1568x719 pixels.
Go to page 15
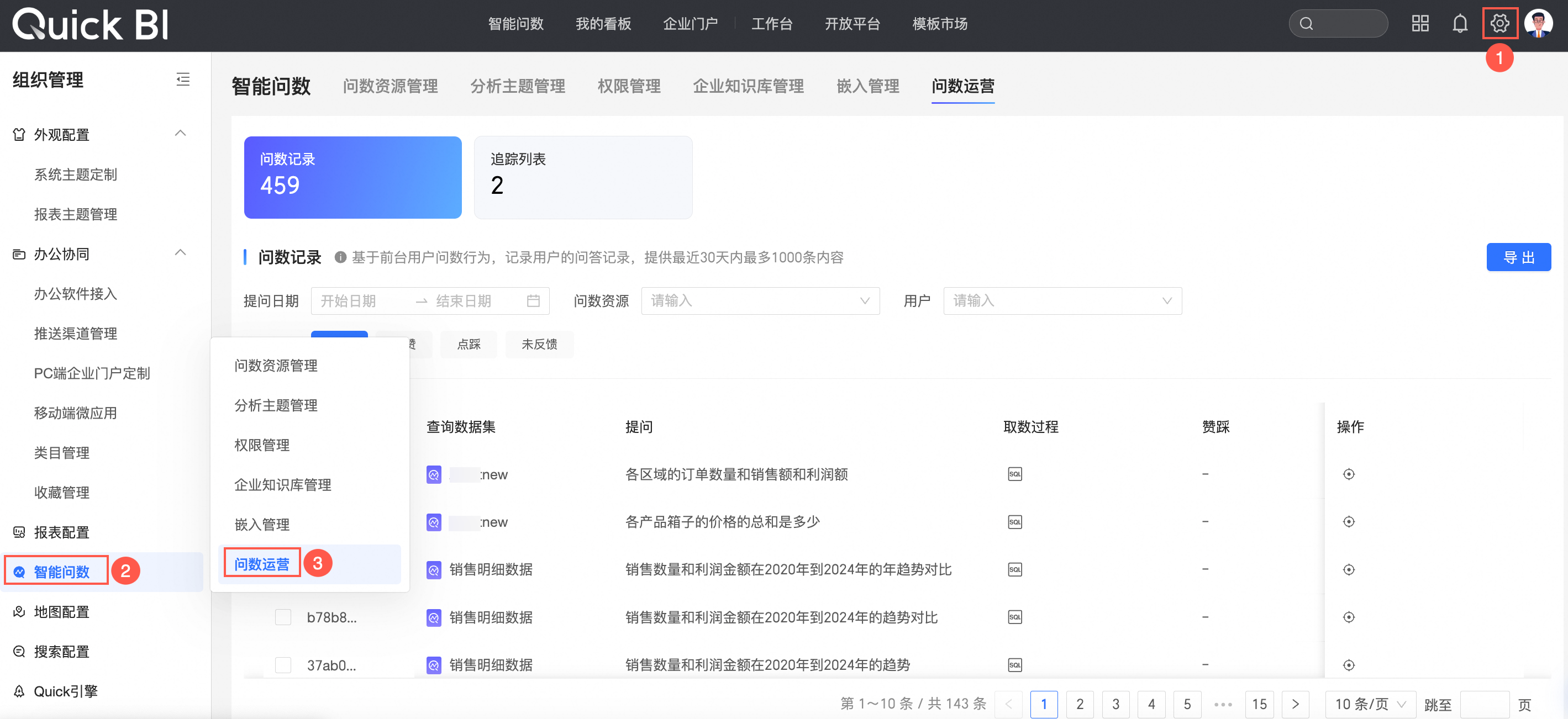click(1259, 704)
